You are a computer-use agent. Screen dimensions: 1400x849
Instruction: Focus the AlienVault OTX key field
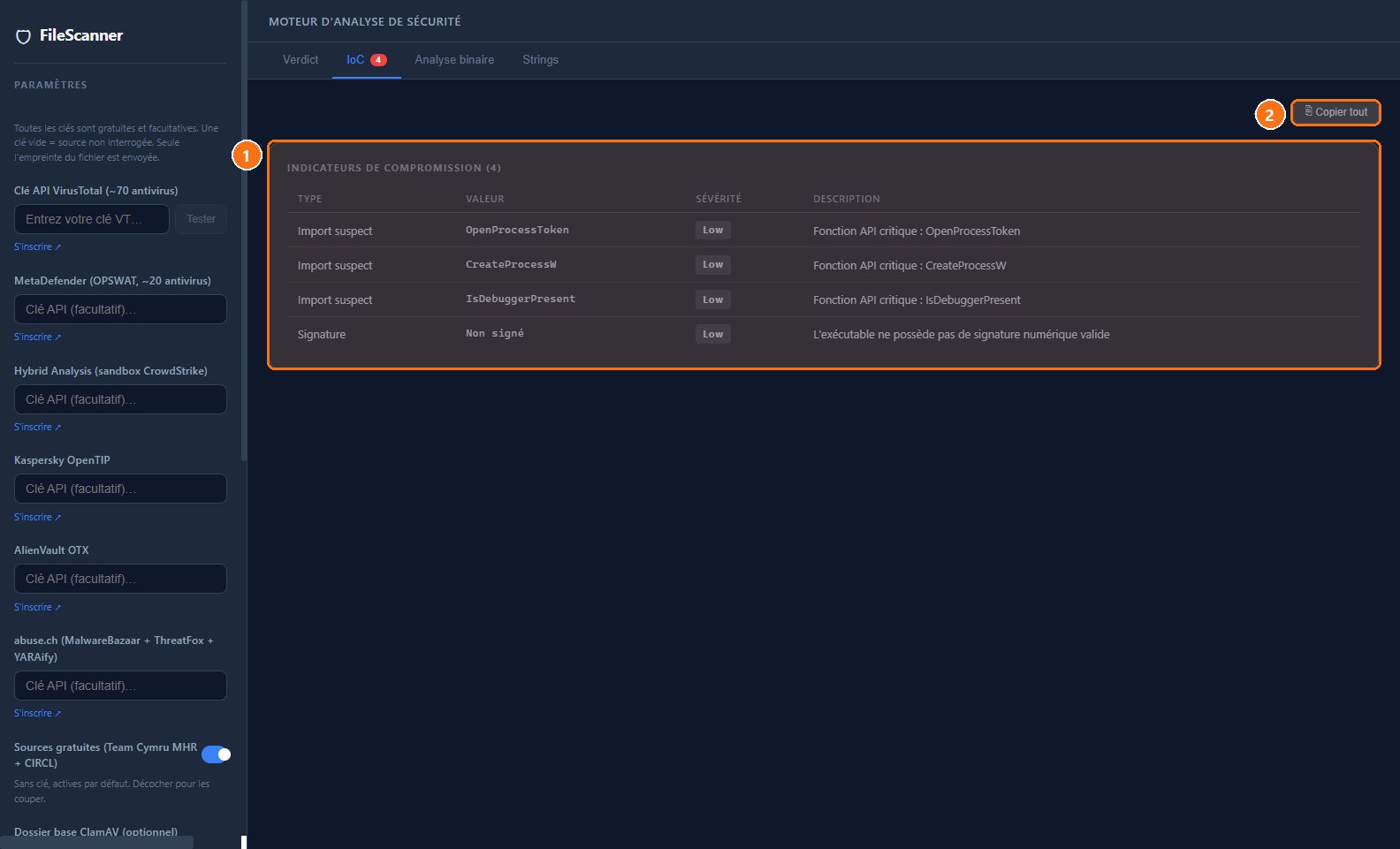point(120,579)
